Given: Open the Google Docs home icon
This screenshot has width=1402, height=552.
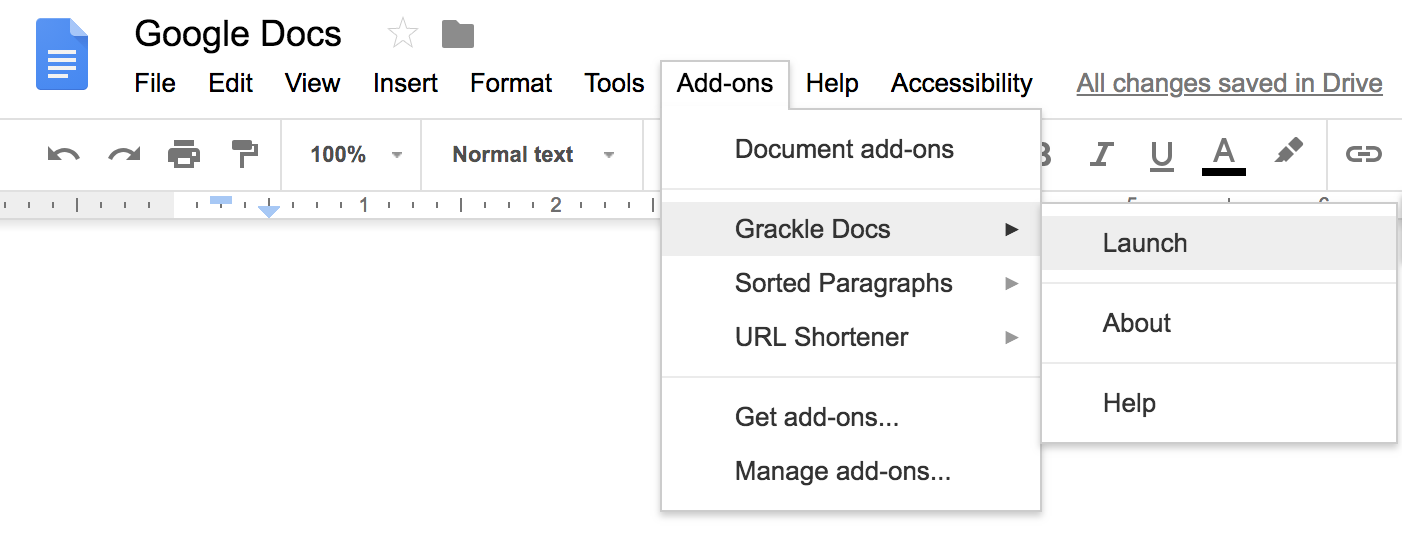Looking at the screenshot, I should tap(62, 54).
